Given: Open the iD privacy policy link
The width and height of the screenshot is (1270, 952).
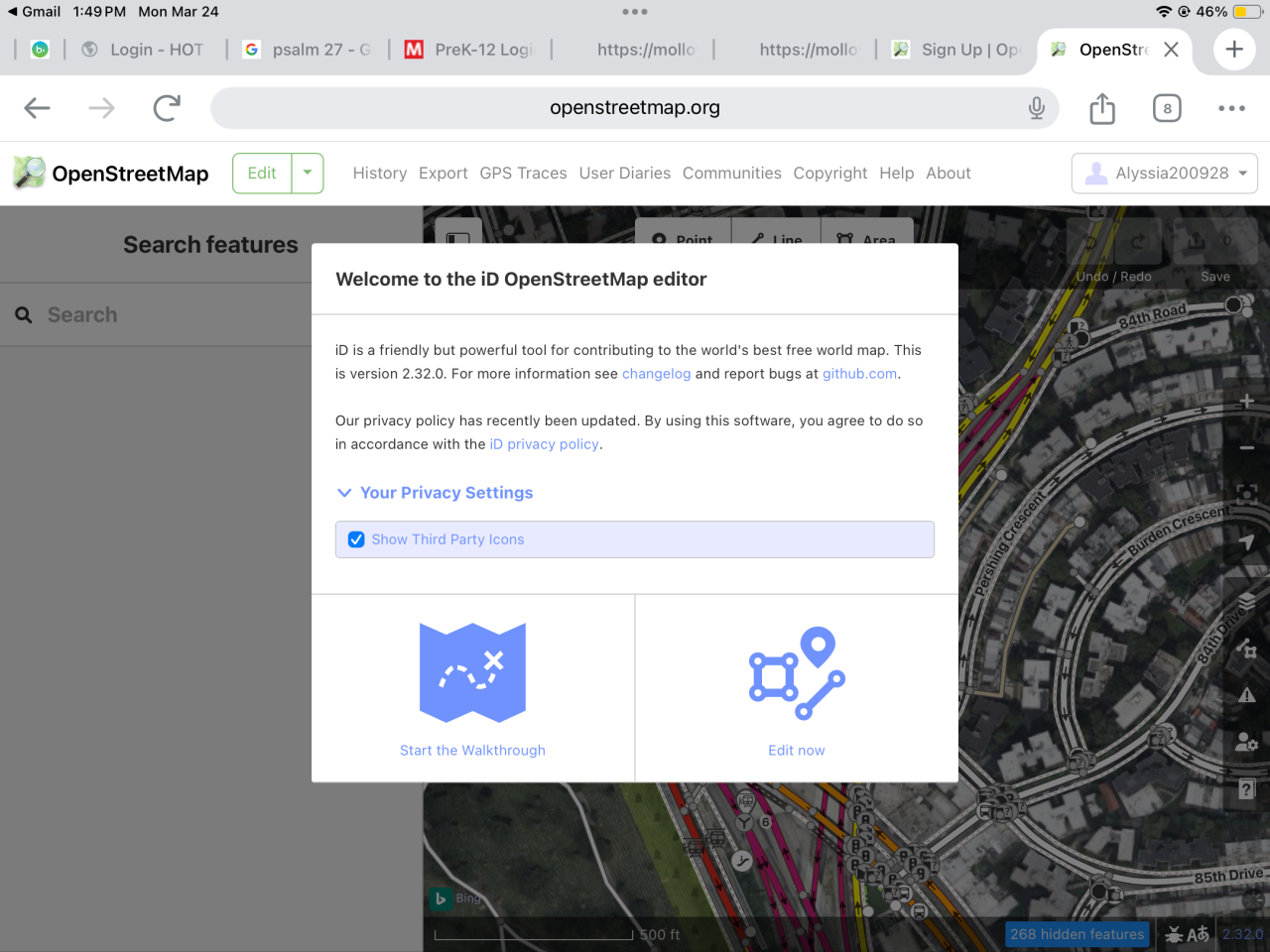Looking at the screenshot, I should pos(545,444).
